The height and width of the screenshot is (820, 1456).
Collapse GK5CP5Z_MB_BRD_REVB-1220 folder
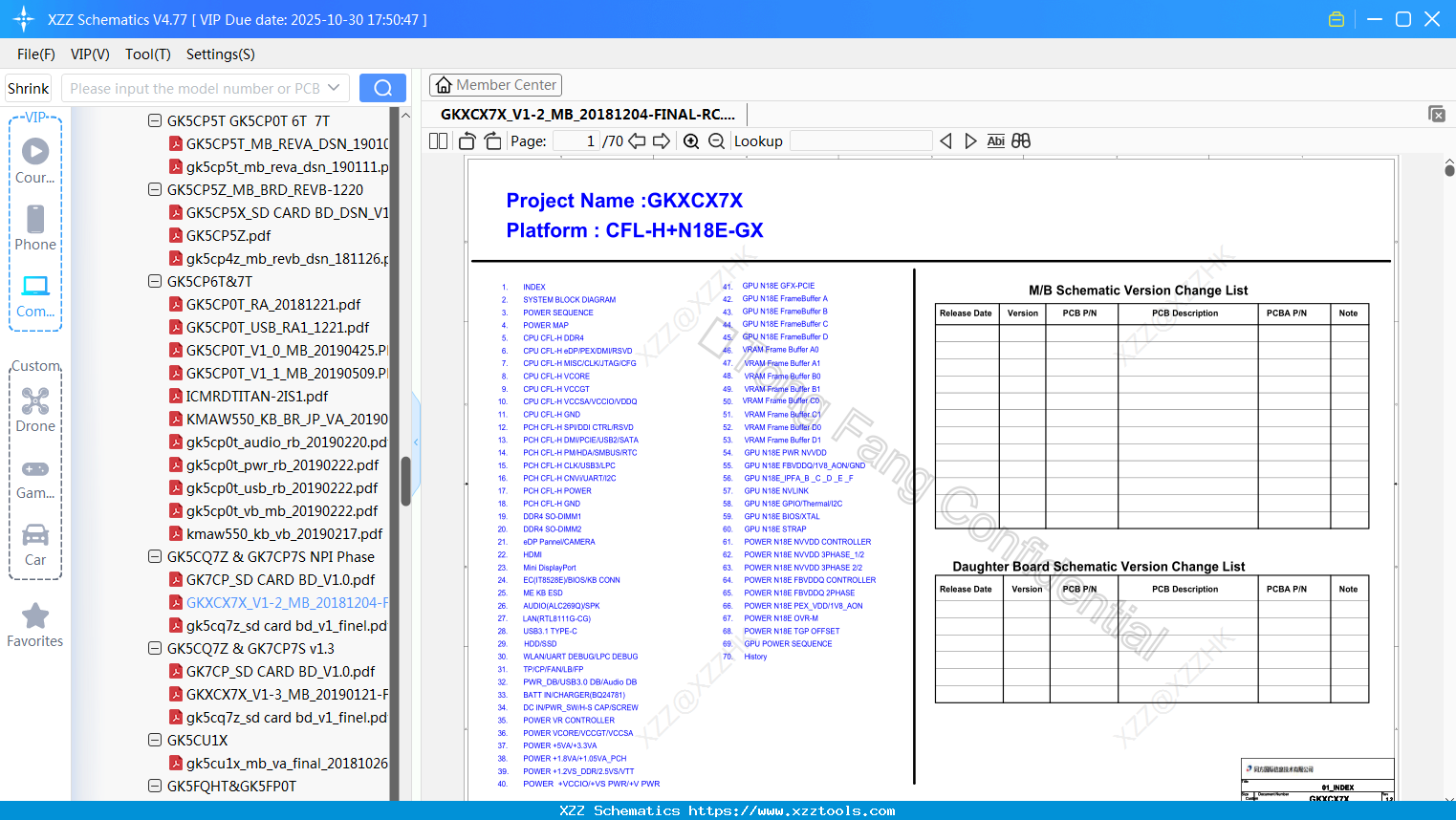point(155,189)
